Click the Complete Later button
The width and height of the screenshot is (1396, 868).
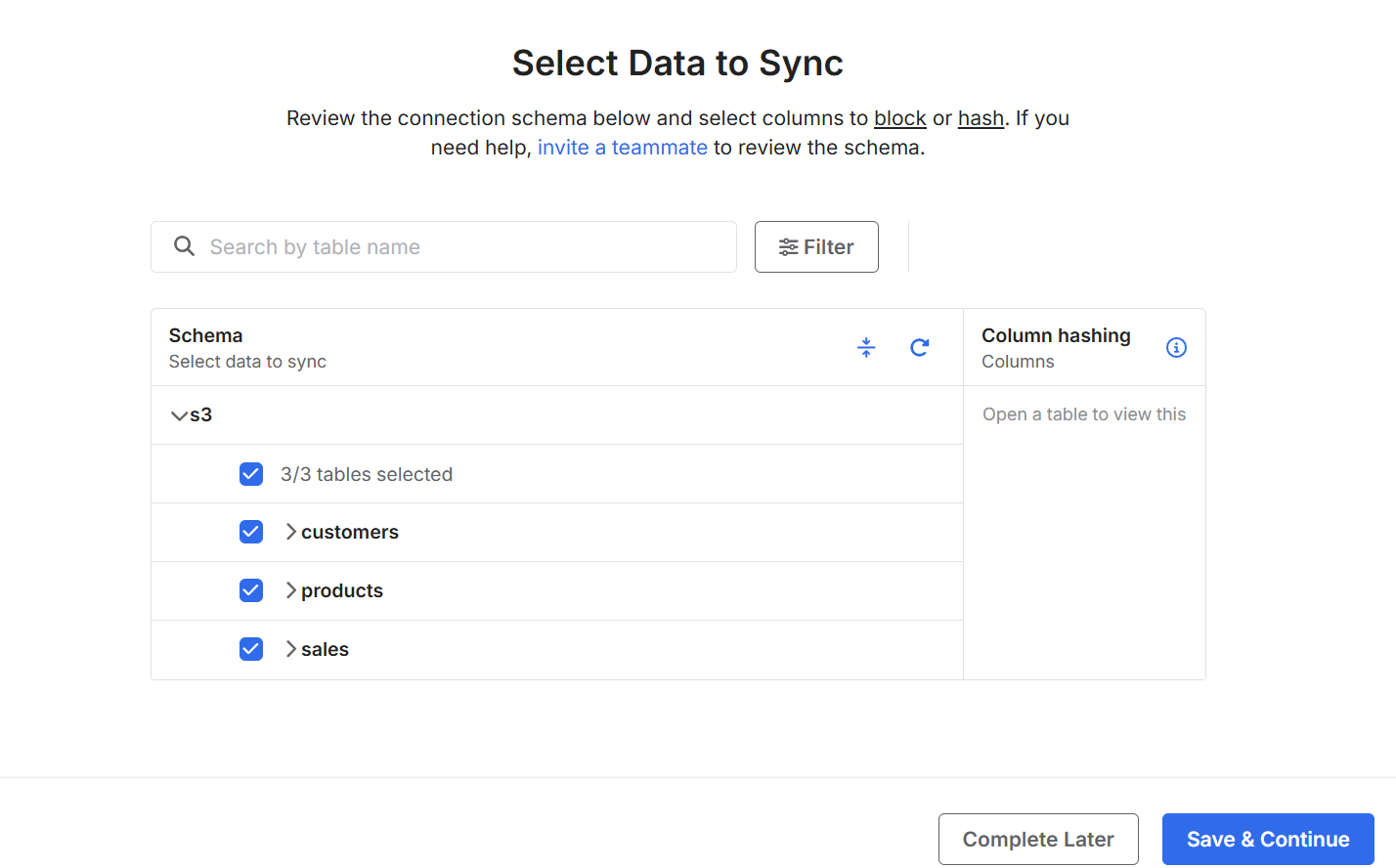click(1038, 839)
